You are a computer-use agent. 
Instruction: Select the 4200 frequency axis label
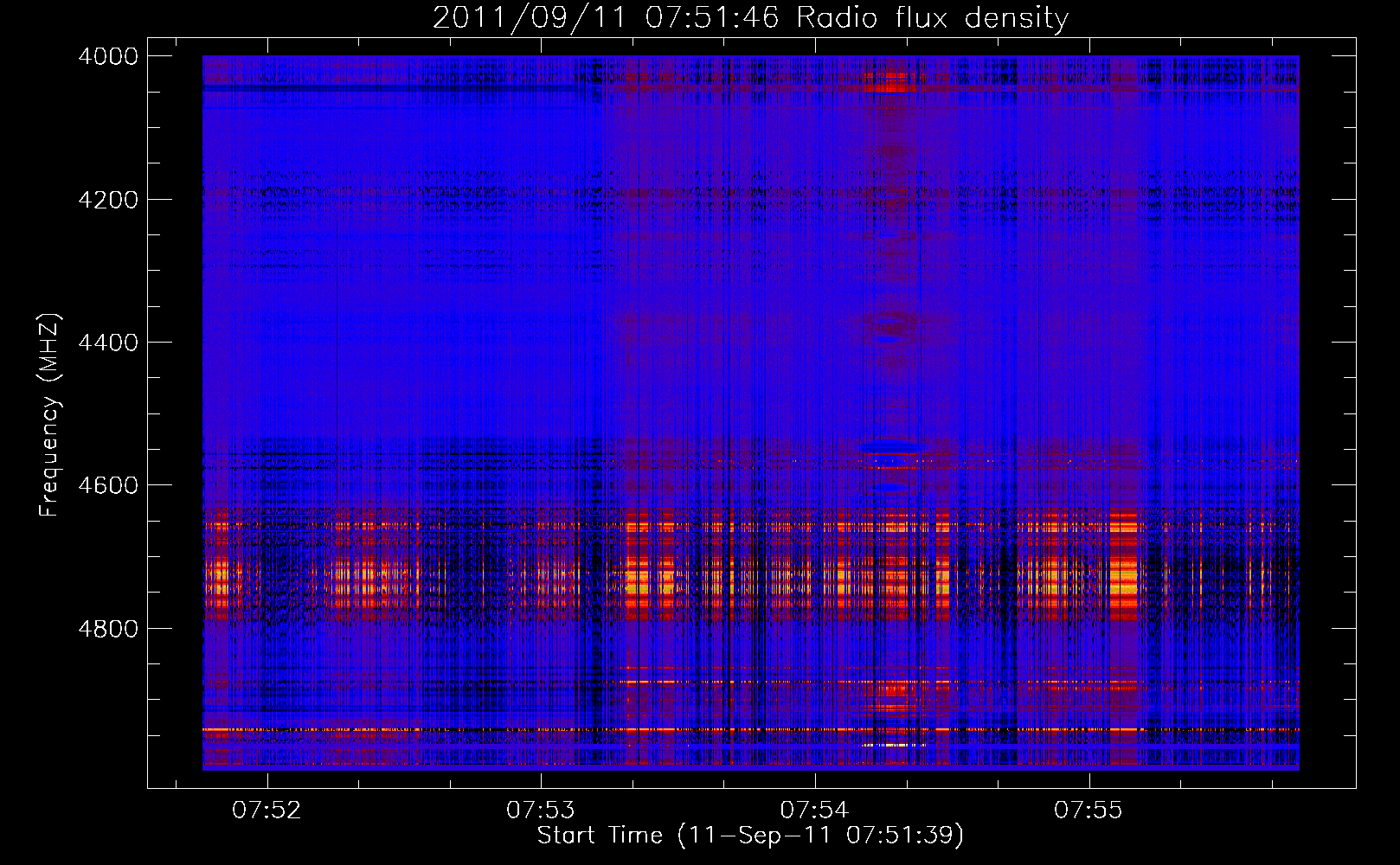(x=108, y=200)
